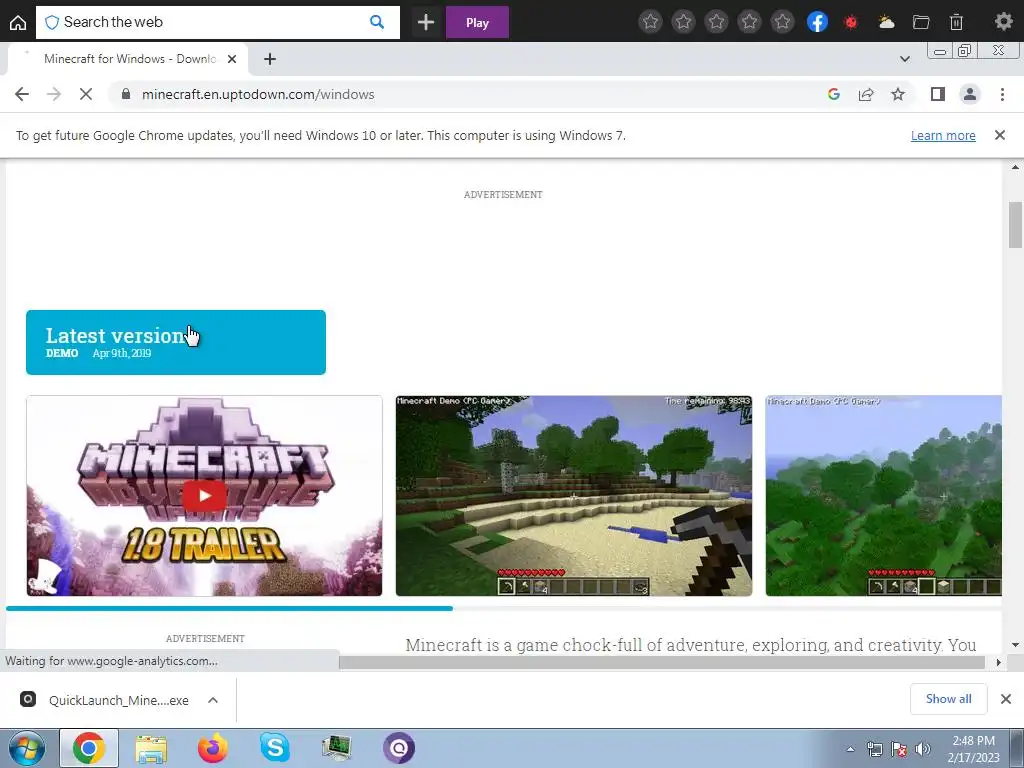Click the address bar URL
The width and height of the screenshot is (1024, 768).
[x=258, y=94]
